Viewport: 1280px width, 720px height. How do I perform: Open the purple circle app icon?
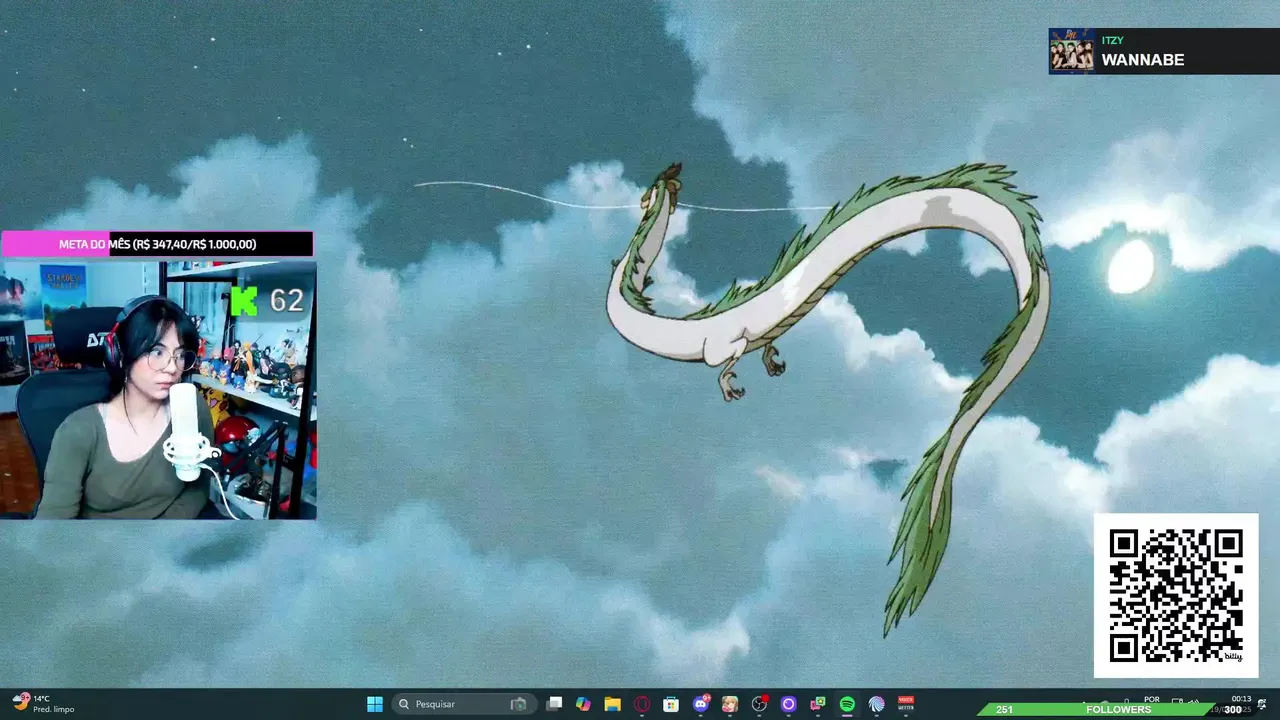(x=788, y=704)
